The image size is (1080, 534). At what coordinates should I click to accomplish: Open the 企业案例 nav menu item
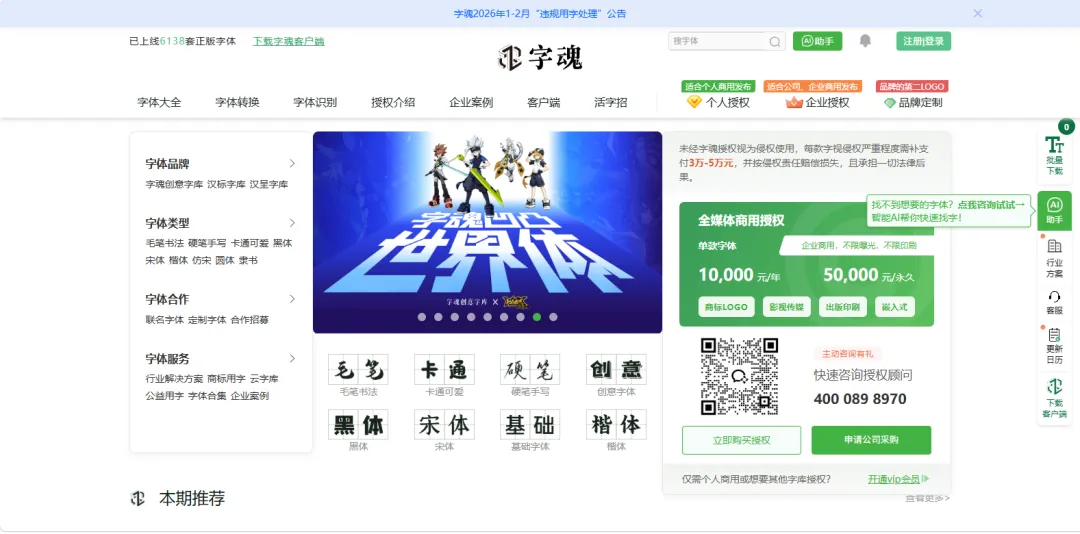pyautogui.click(x=471, y=102)
